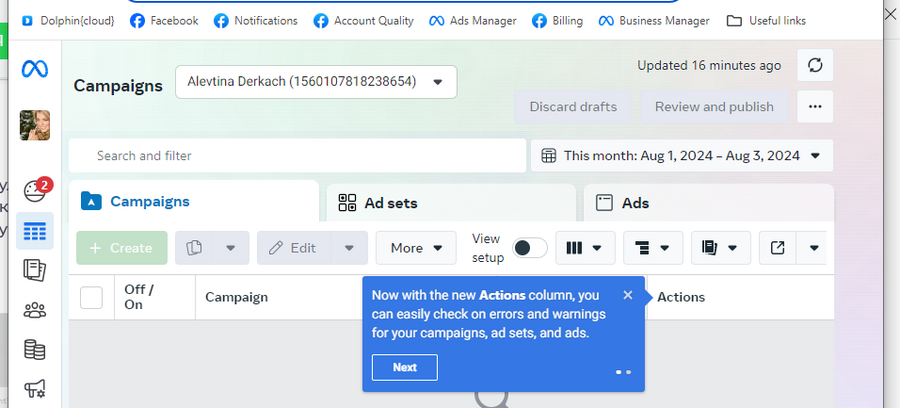The width and height of the screenshot is (900, 408).
Task: Open the Ads reporting pages icon
Action: 34,270
